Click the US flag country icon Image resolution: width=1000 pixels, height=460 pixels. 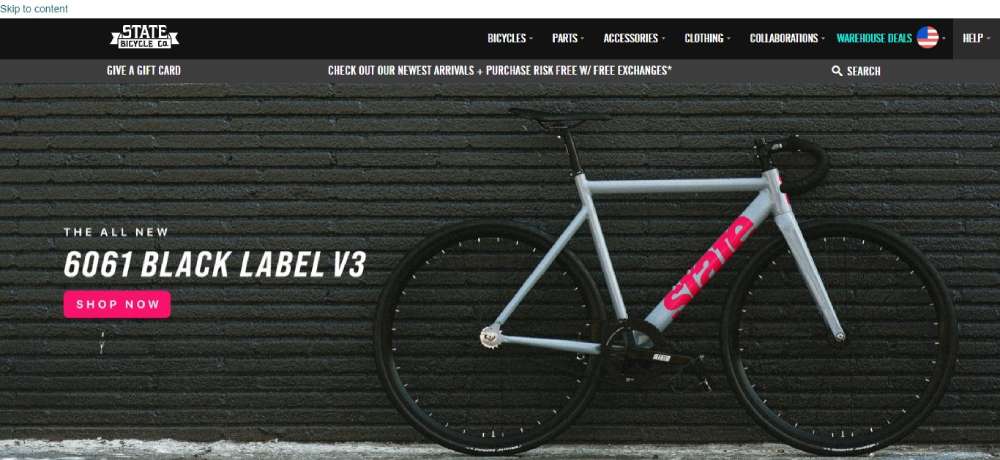tap(927, 38)
